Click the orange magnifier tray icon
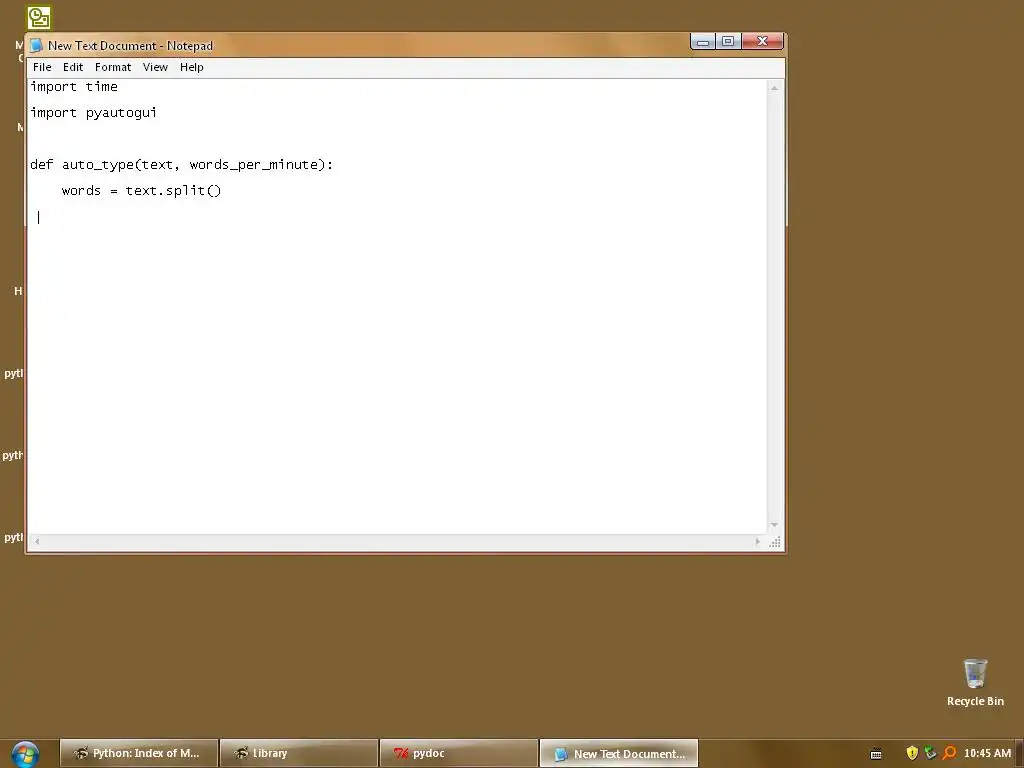This screenshot has width=1024, height=768. pos(950,753)
